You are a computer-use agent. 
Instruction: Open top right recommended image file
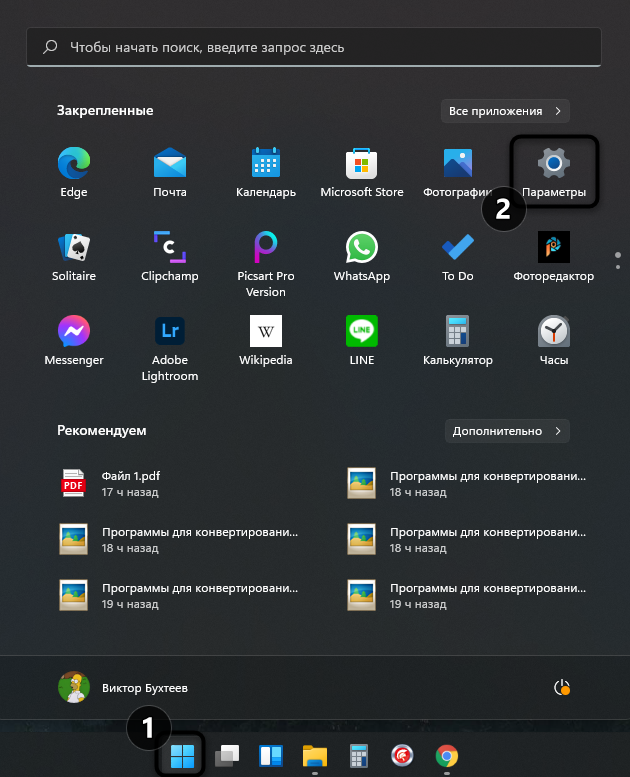[x=466, y=484]
